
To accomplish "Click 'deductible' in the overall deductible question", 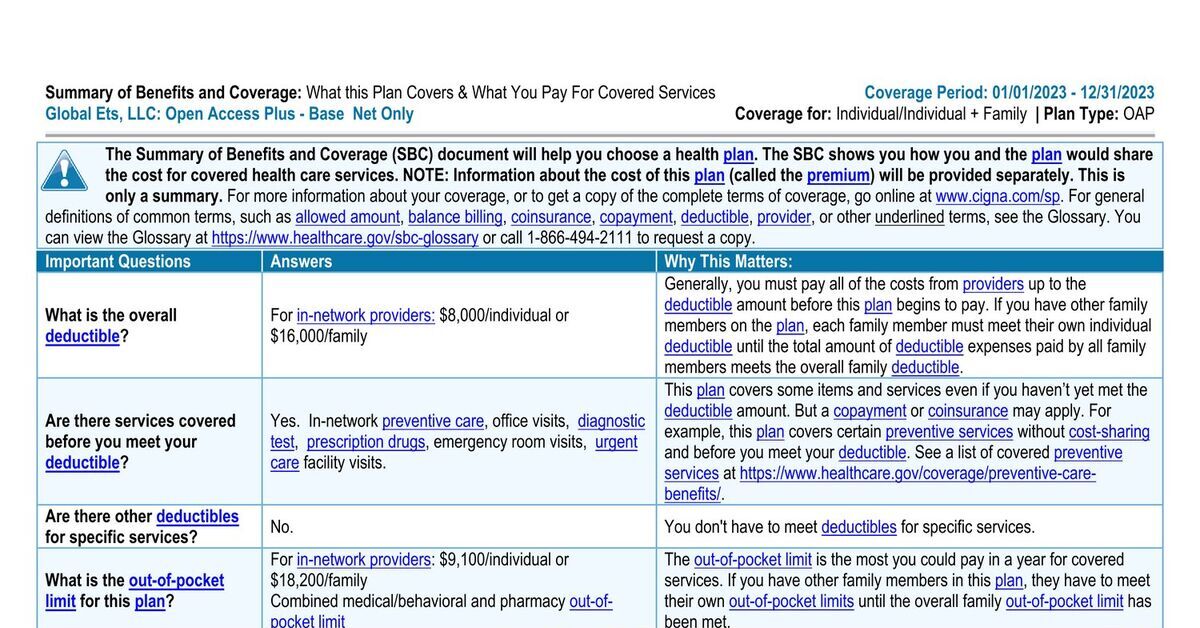I will [x=82, y=337].
